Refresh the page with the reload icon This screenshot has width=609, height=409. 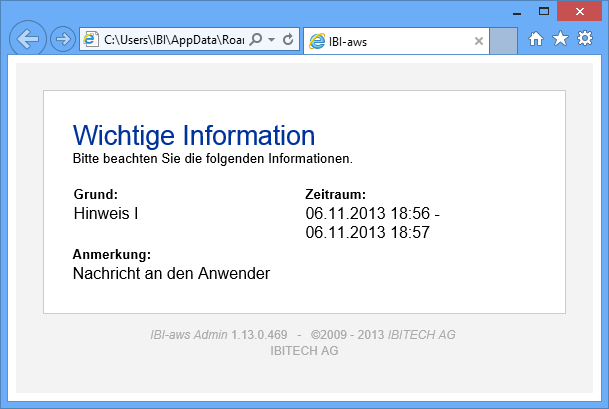288,40
